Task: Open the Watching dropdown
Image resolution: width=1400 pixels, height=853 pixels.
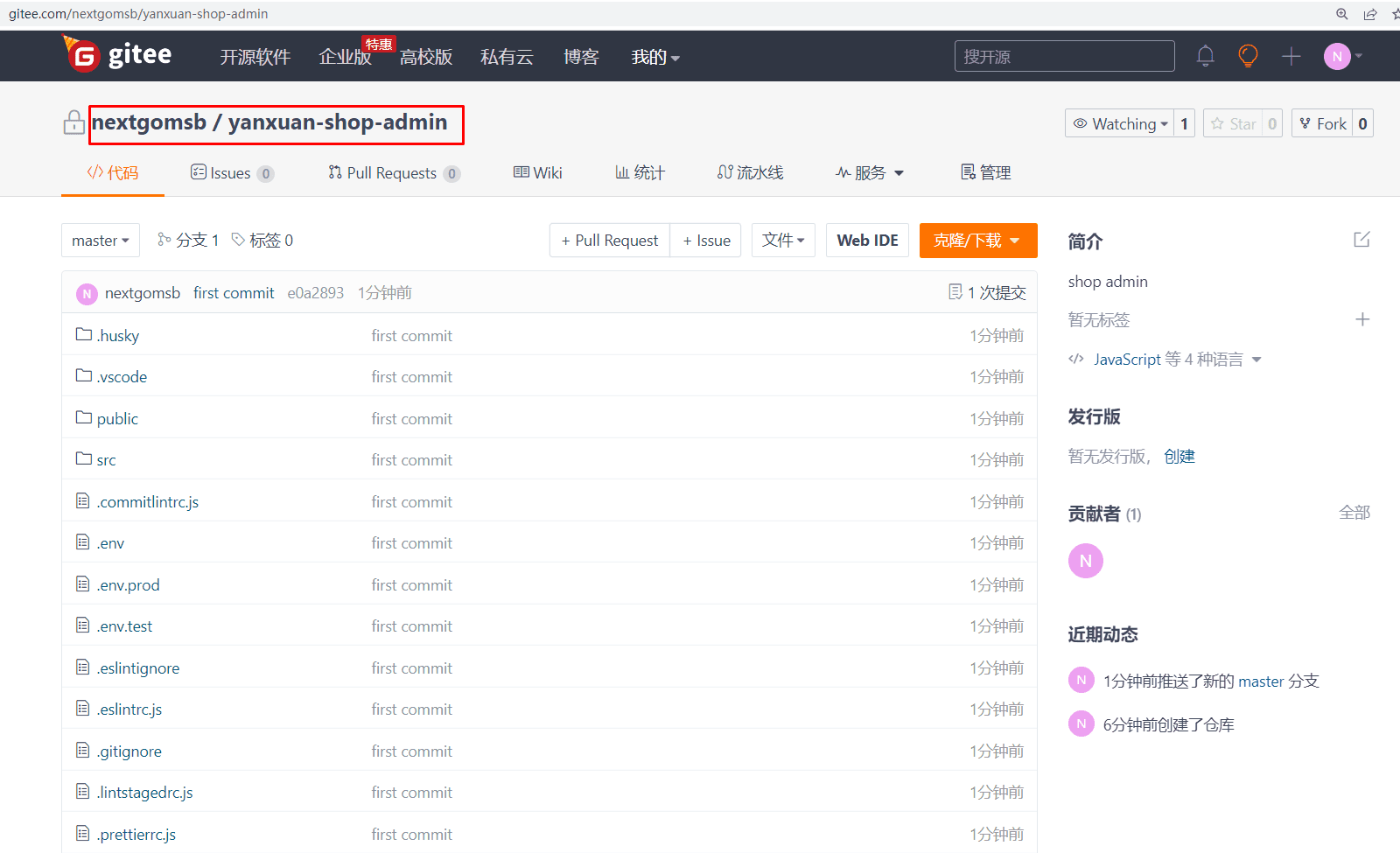Action: point(1120,123)
